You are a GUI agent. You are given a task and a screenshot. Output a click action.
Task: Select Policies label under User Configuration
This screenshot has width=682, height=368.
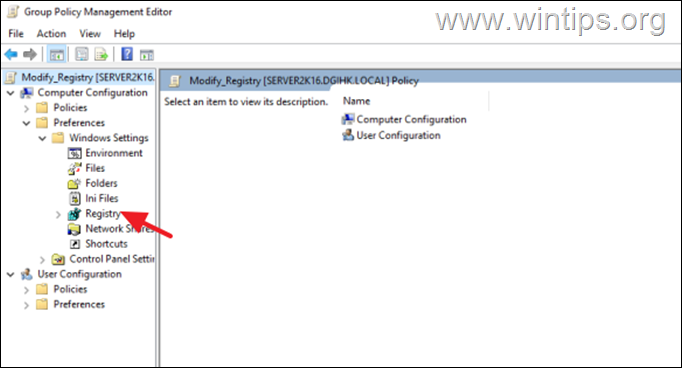click(70, 289)
